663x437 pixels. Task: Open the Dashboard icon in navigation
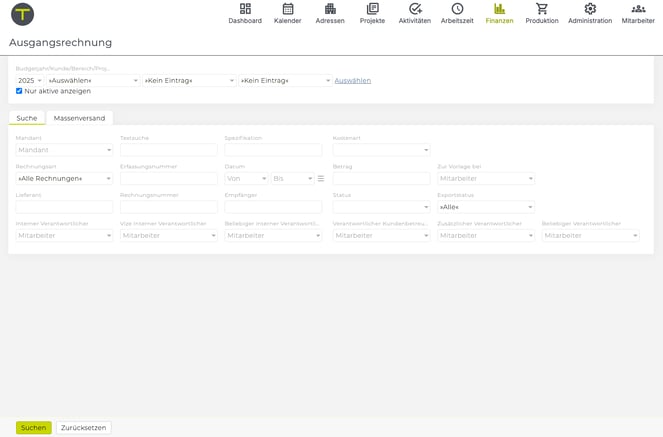point(245,9)
